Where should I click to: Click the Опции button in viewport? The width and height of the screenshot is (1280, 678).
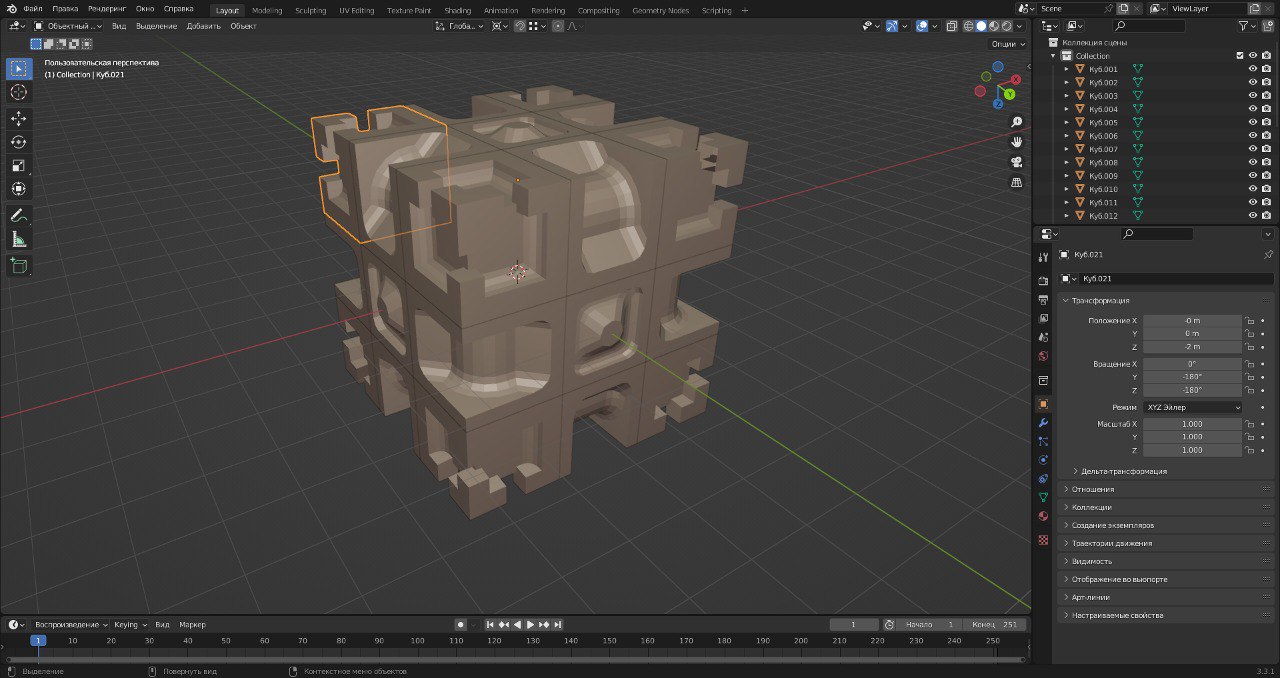click(x=1007, y=44)
